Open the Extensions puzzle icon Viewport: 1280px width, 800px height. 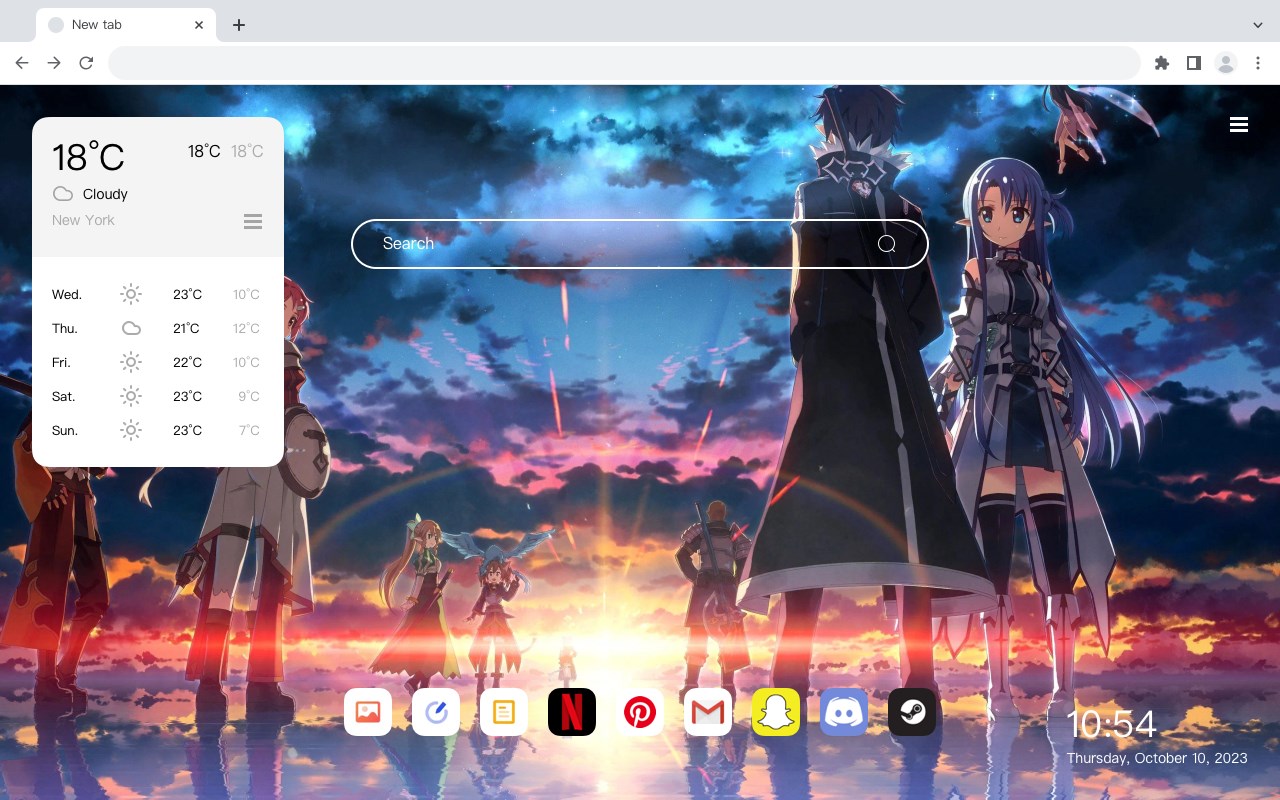click(x=1161, y=63)
